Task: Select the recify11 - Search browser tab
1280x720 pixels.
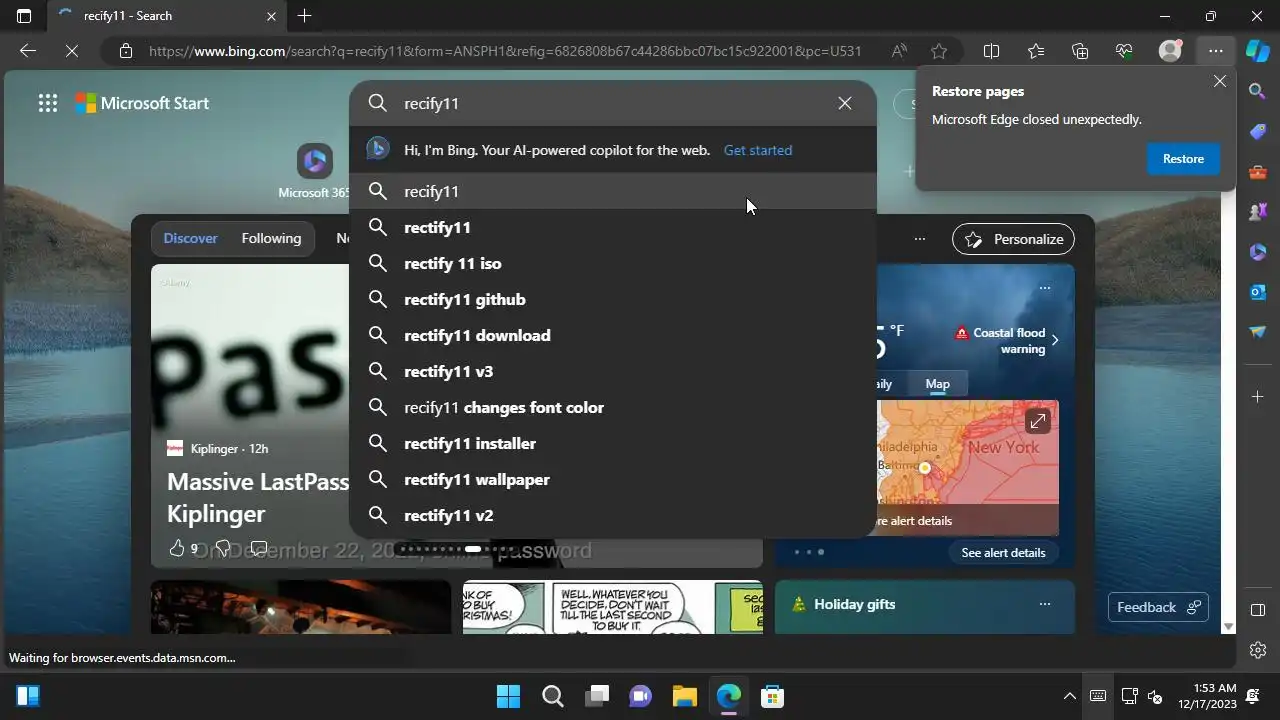Action: [x=168, y=16]
